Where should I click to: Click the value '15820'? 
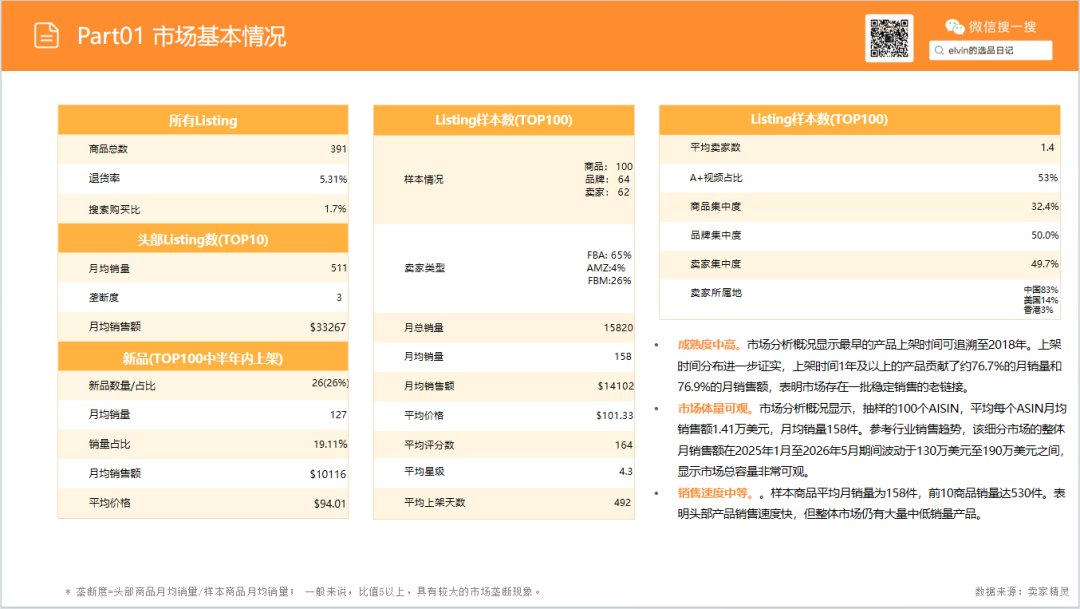(619, 328)
